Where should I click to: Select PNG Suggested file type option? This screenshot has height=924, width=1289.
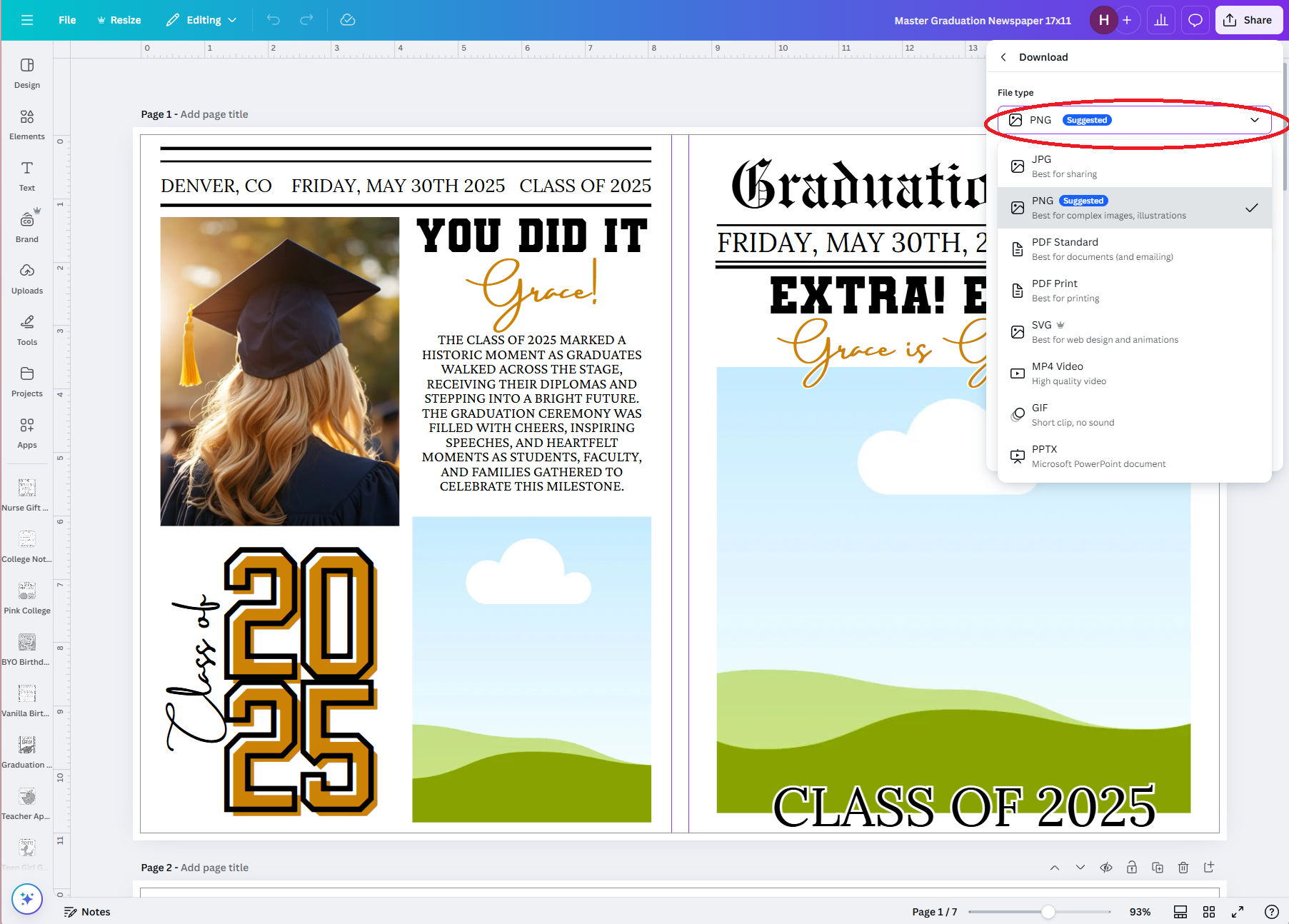[x=1134, y=208]
